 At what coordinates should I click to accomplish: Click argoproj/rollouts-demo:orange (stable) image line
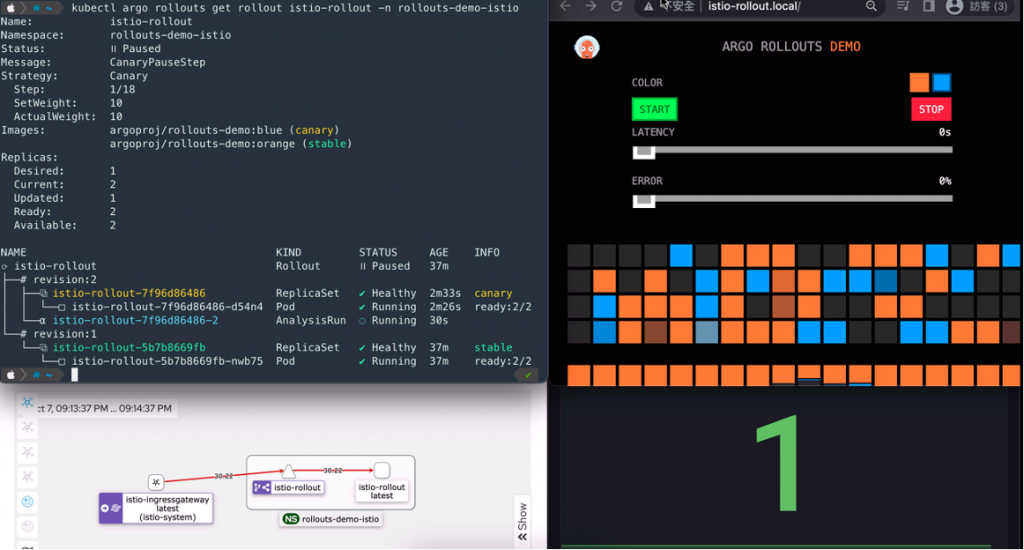[x=231, y=144]
